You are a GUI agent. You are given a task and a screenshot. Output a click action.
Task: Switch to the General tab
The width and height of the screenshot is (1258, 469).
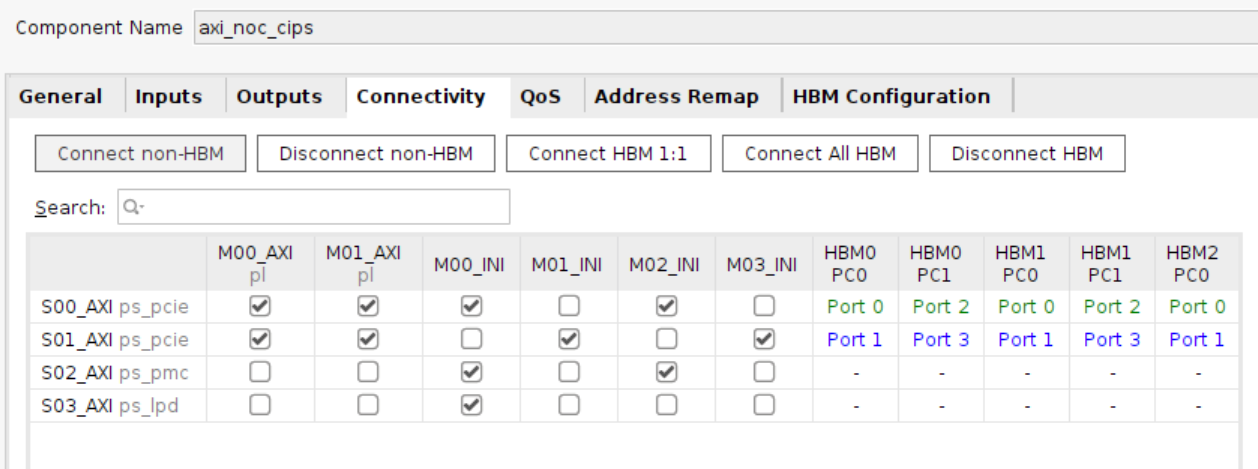click(x=62, y=97)
